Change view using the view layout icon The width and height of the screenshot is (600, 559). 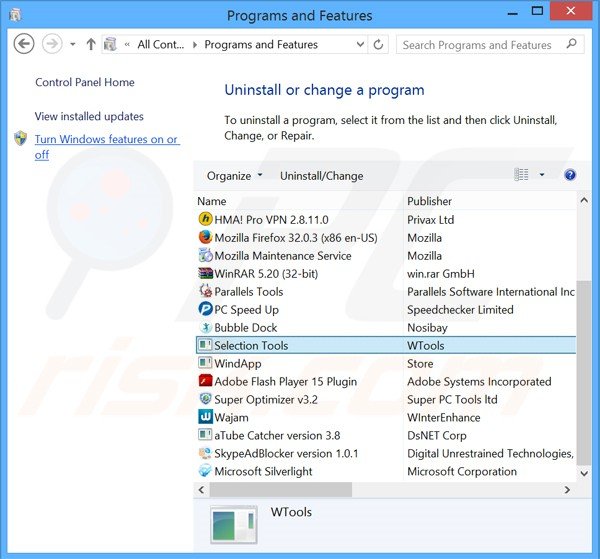(x=521, y=175)
